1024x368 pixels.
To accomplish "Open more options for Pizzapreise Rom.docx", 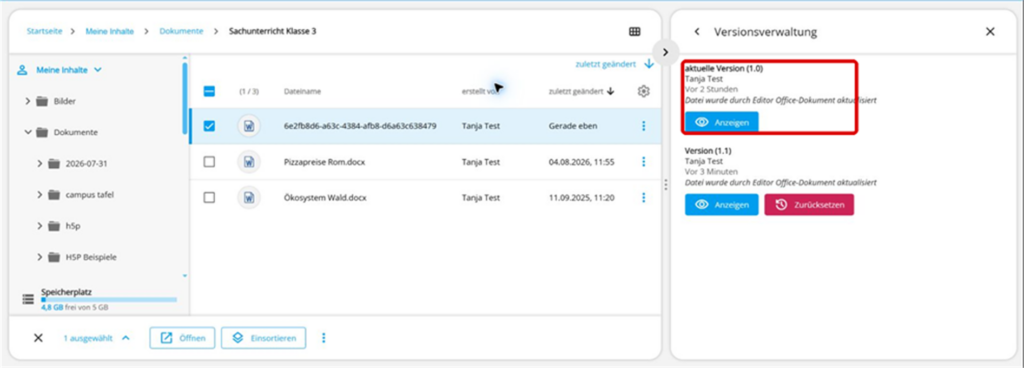I will [x=643, y=162].
